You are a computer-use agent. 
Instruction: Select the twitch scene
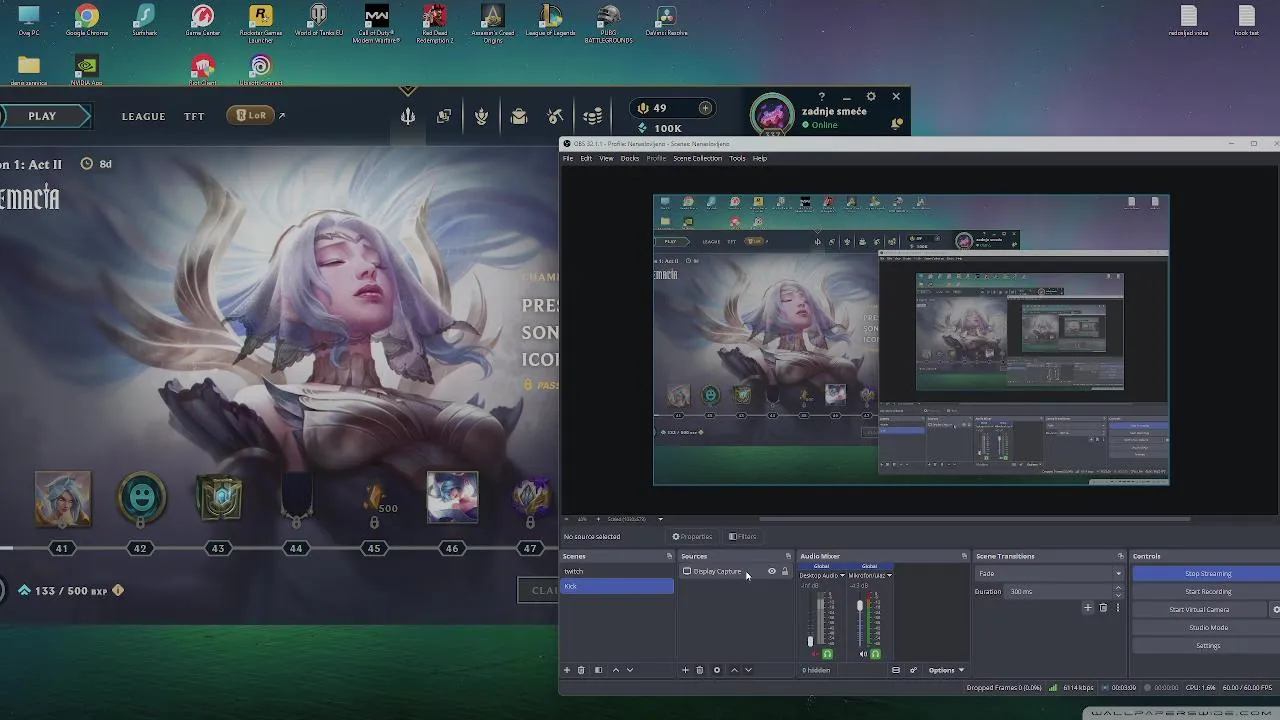coord(617,572)
